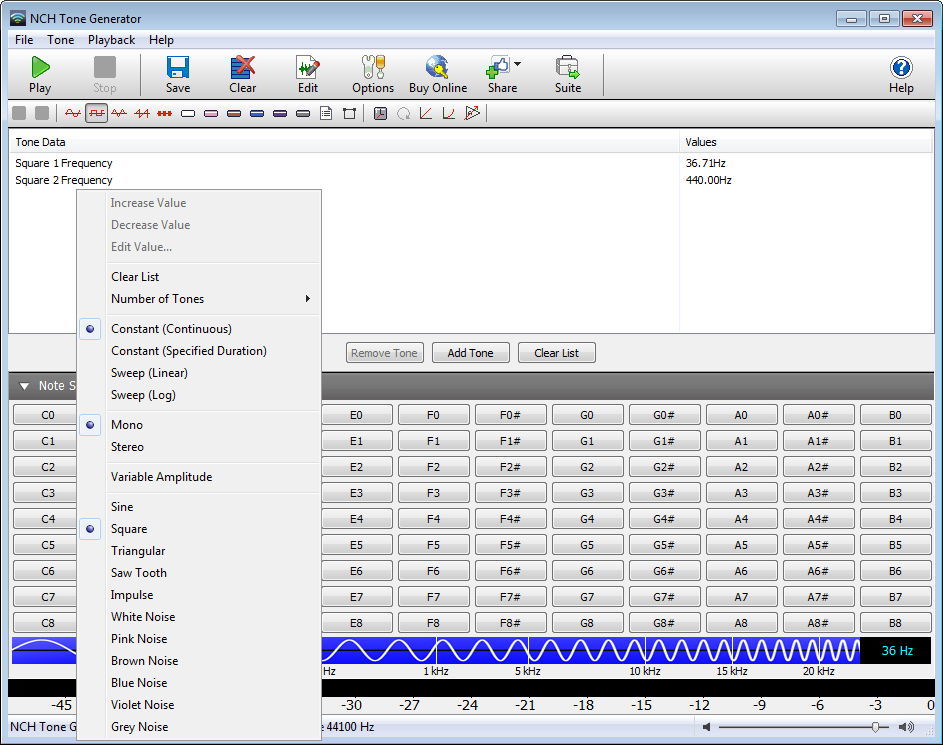Select Square waveform radio option
The image size is (943, 745).
pos(198,529)
